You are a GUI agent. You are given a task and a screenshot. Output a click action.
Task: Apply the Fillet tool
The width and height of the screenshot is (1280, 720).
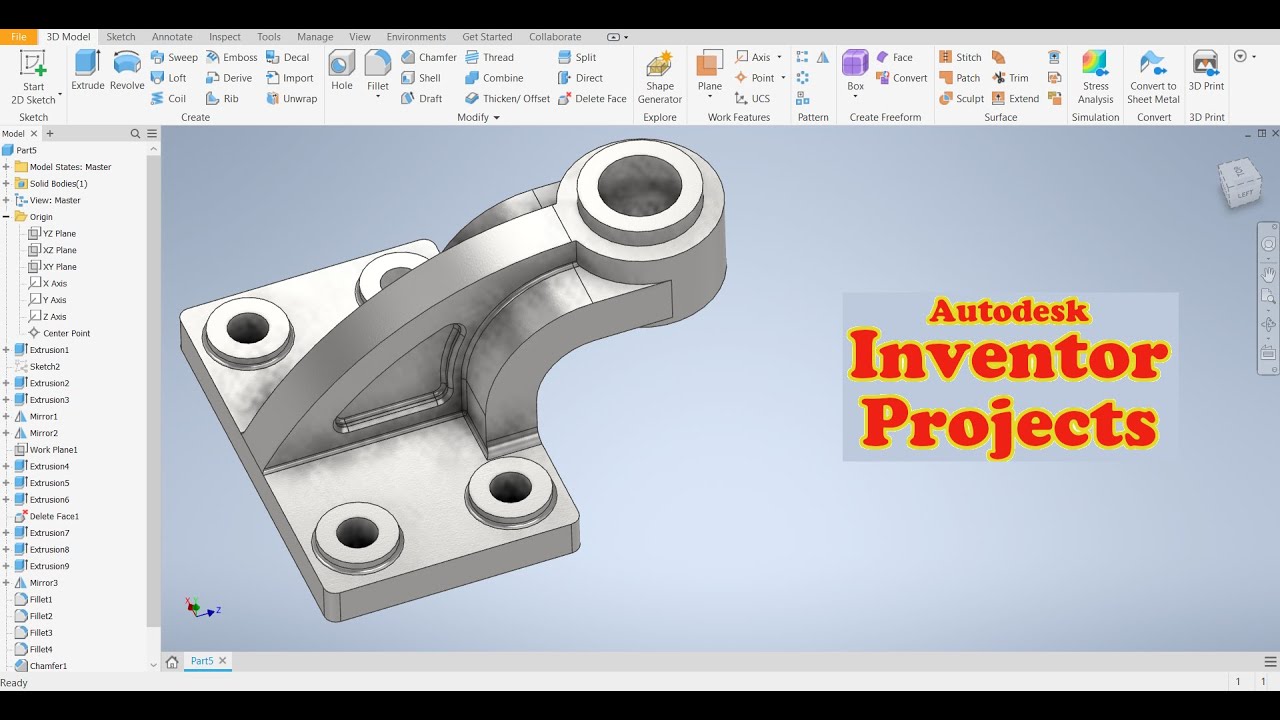click(378, 70)
